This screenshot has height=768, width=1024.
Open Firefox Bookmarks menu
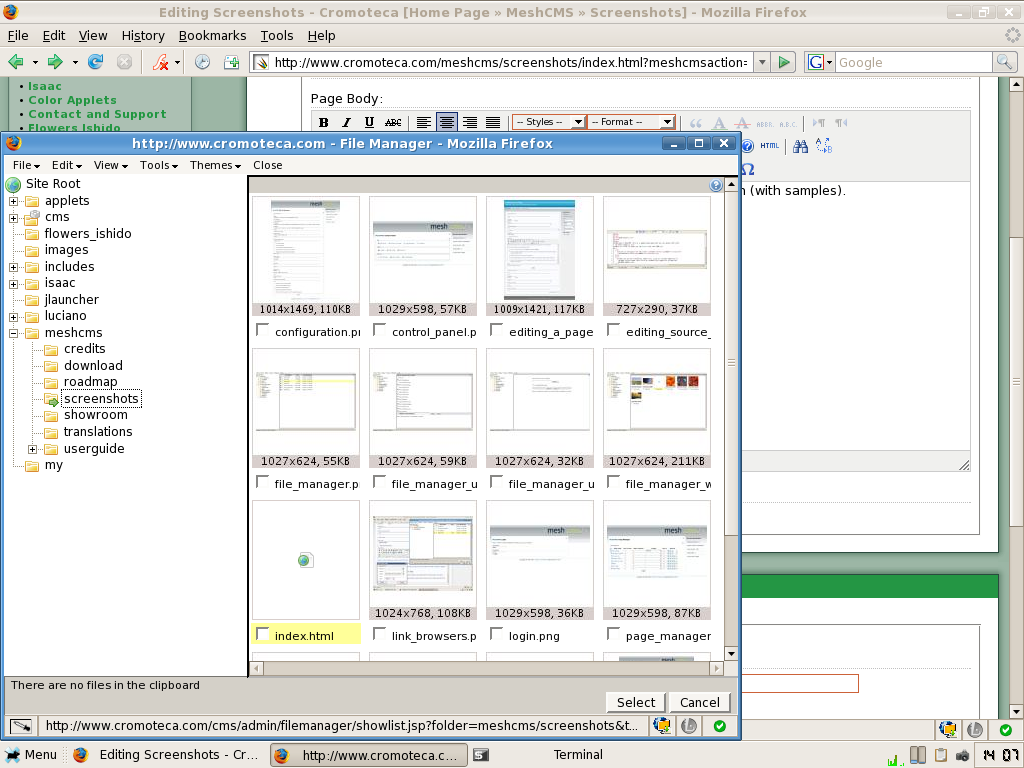click(x=212, y=35)
